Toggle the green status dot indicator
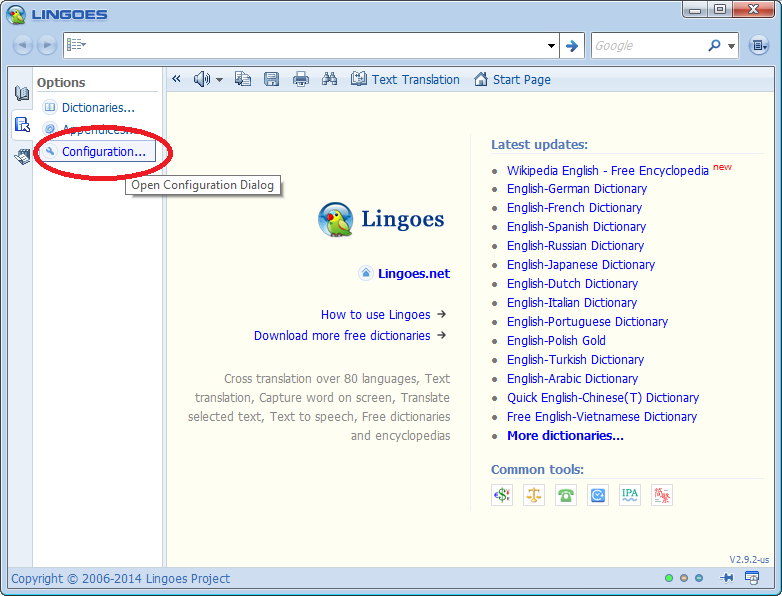Viewport: 782px width, 596px height. point(669,578)
